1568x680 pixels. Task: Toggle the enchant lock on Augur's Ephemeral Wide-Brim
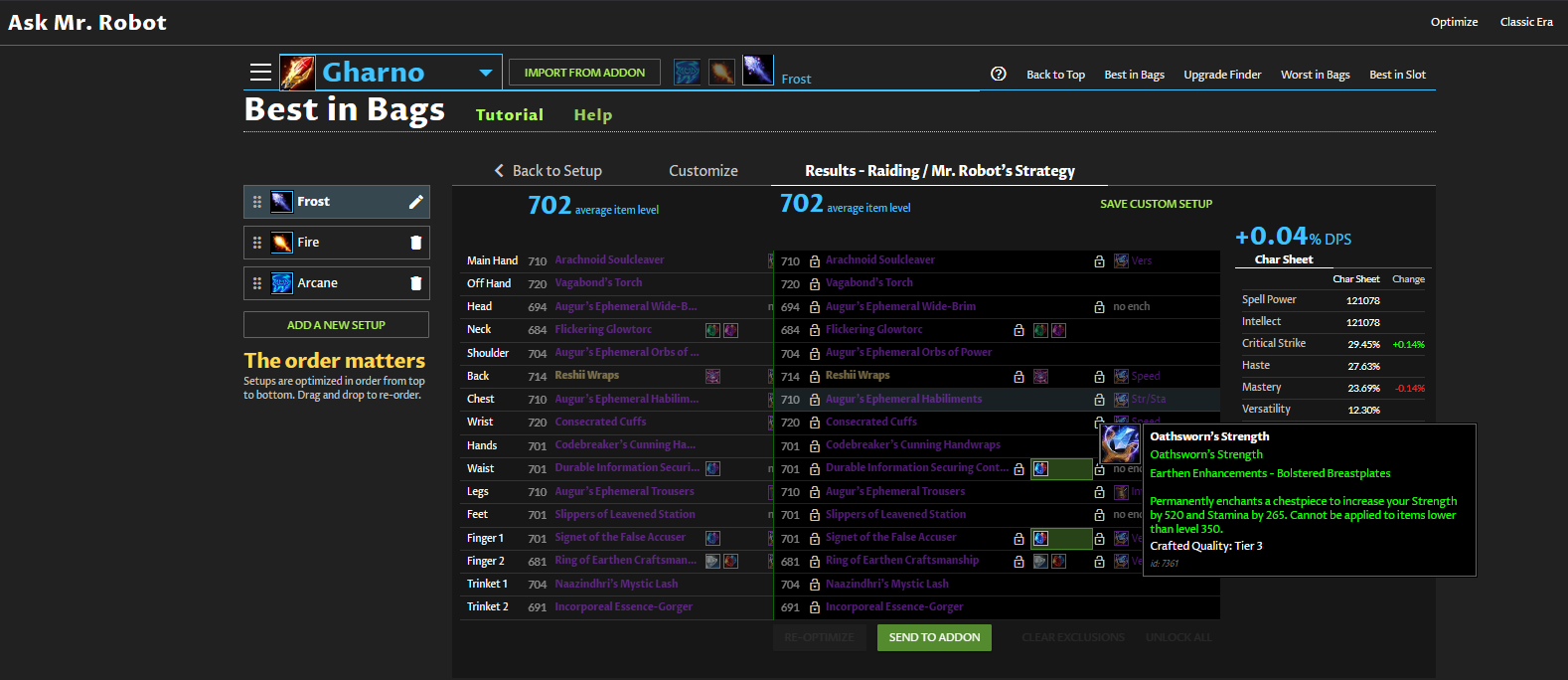[x=1099, y=307]
